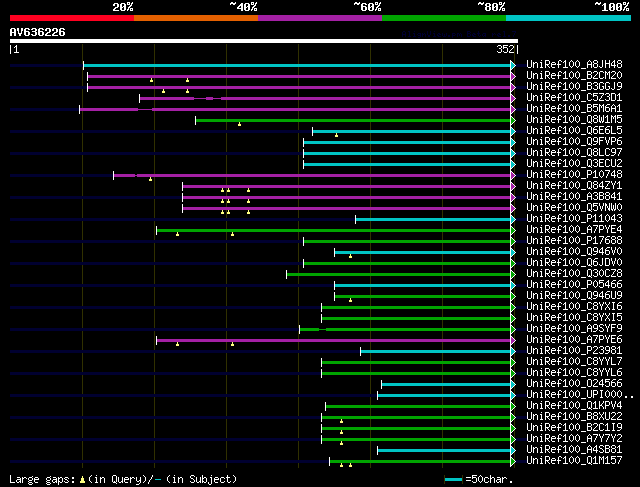The width and height of the screenshot is (640, 487).
Task: Open hit UniRef100_Q6JDV0
Action: (574, 263)
